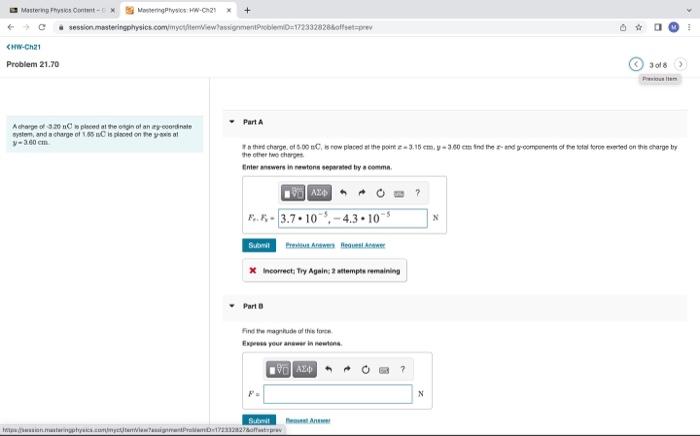Screen dimensions: 700x436
Task: Click Request Answer link in Part A
Action: point(362,245)
